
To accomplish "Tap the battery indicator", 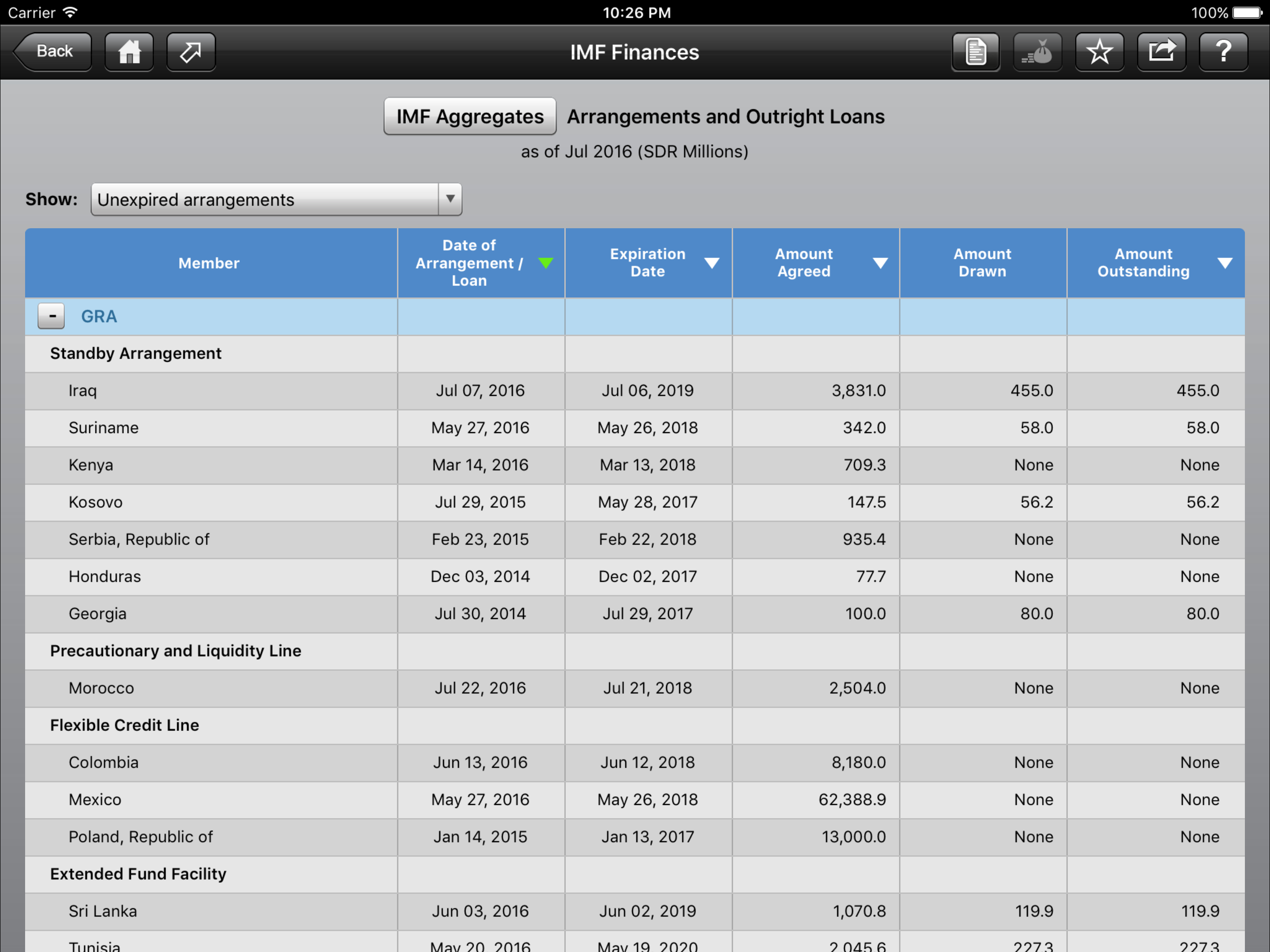I will tap(1247, 13).
